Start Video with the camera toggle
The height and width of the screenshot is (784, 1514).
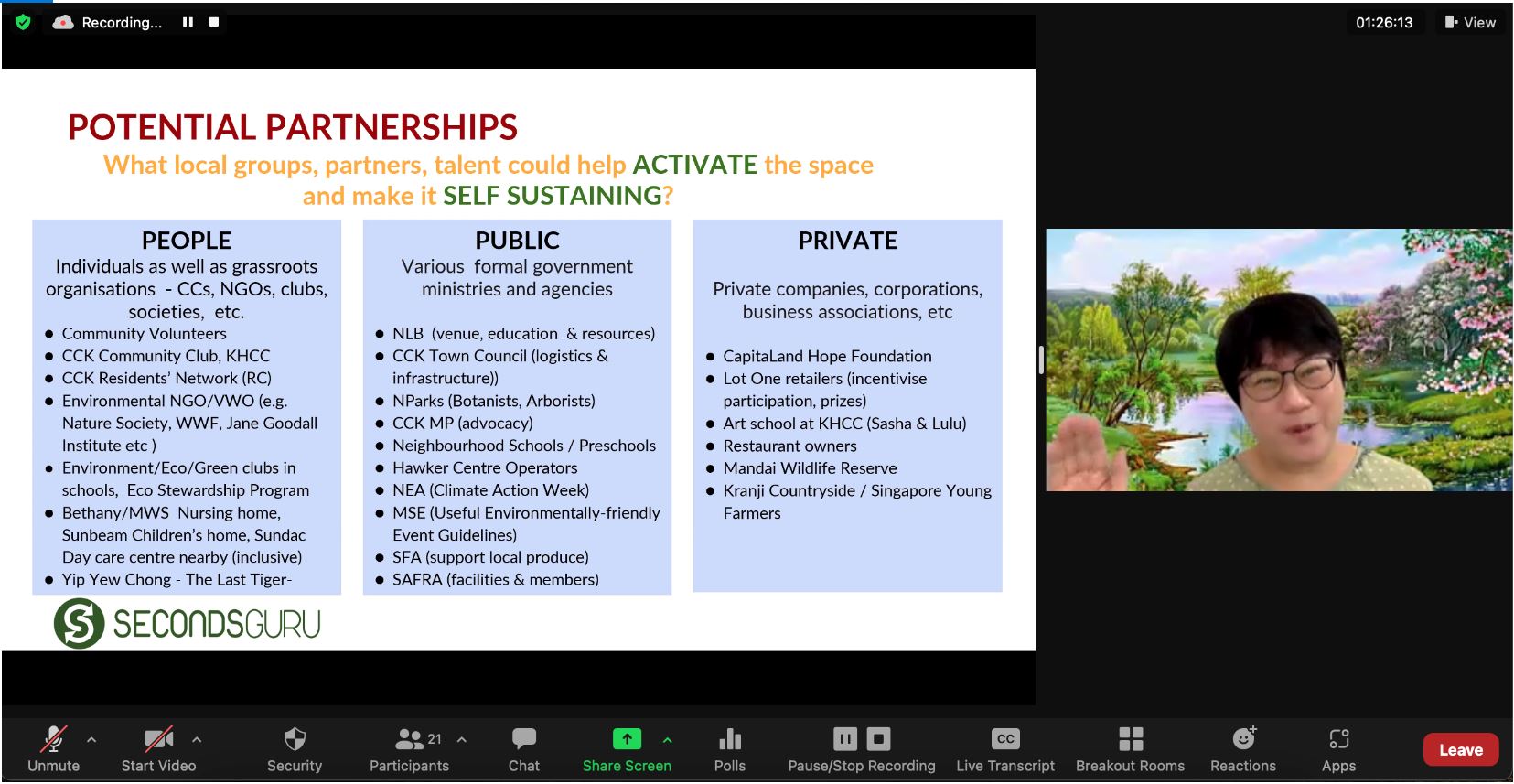(x=158, y=750)
